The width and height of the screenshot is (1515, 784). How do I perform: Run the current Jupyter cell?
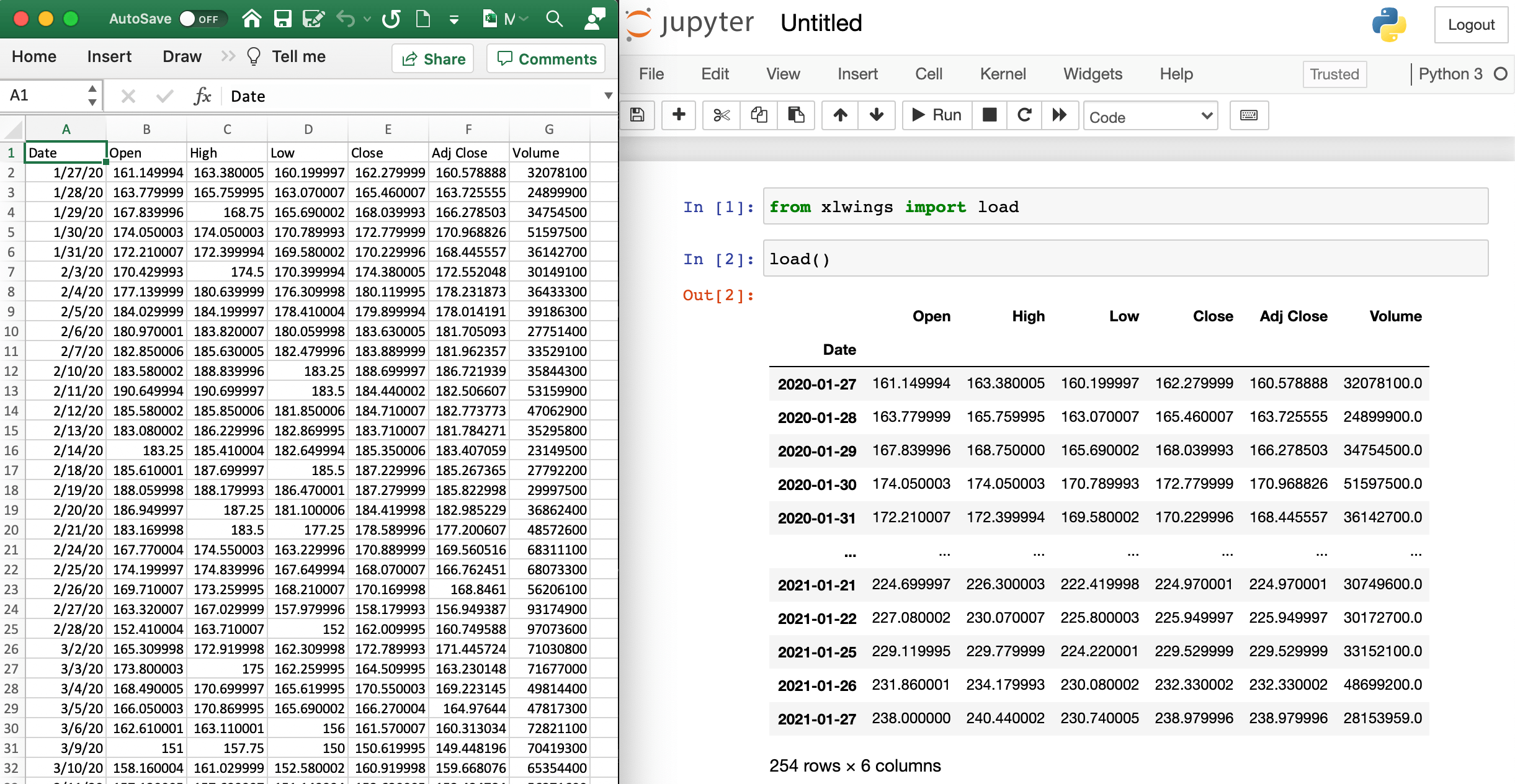937,115
